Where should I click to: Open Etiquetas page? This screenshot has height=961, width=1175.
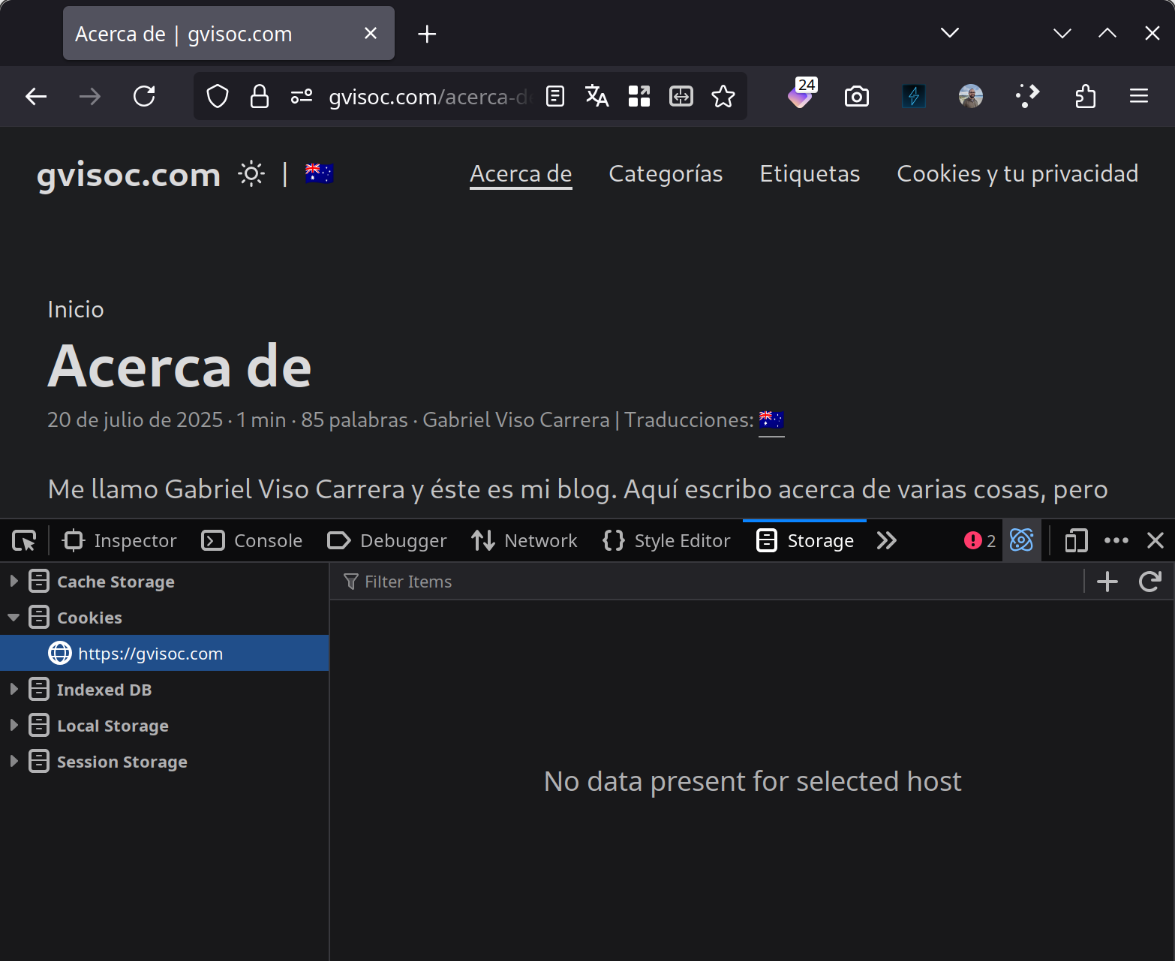pos(810,174)
